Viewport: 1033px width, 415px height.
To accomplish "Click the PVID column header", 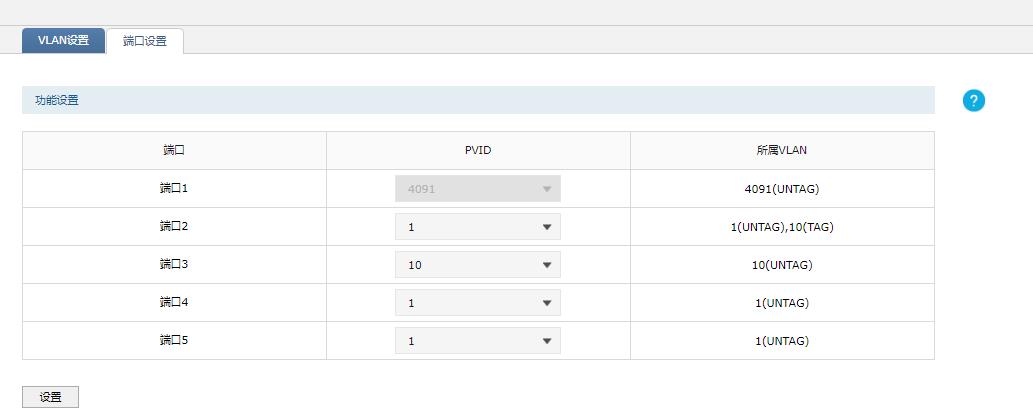I will (x=478, y=150).
